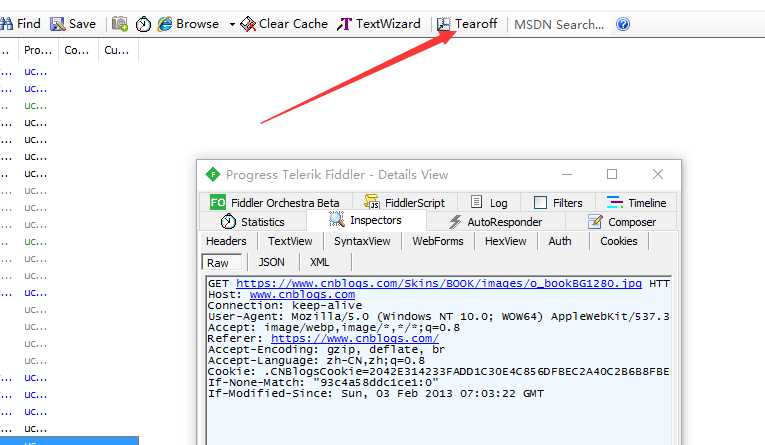Select the Auth inspector tab
The width and height of the screenshot is (765, 445).
coord(560,241)
